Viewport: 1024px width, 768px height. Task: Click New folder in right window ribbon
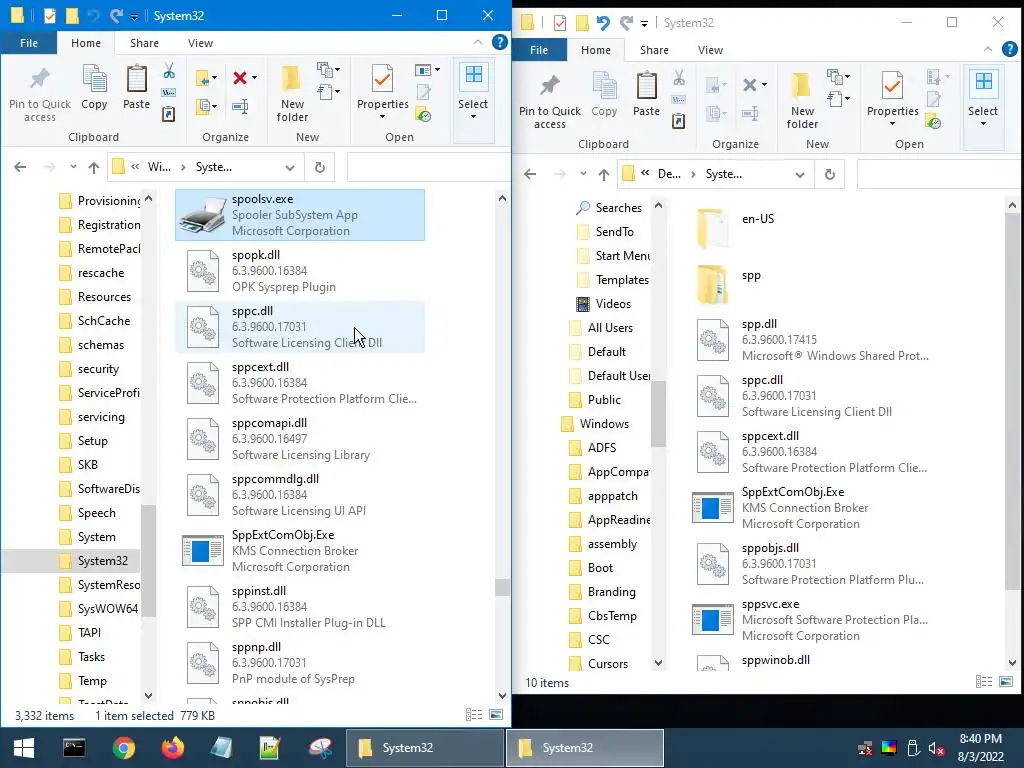(802, 101)
